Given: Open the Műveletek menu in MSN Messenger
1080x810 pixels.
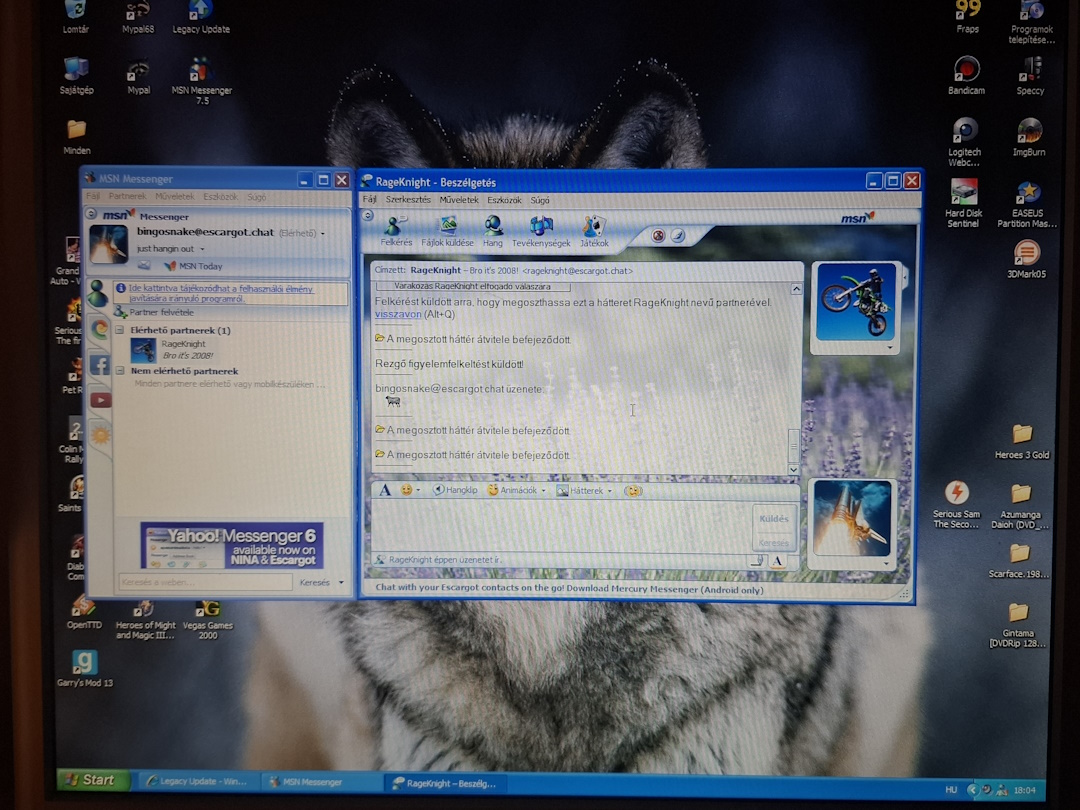Looking at the screenshot, I should 174,196.
